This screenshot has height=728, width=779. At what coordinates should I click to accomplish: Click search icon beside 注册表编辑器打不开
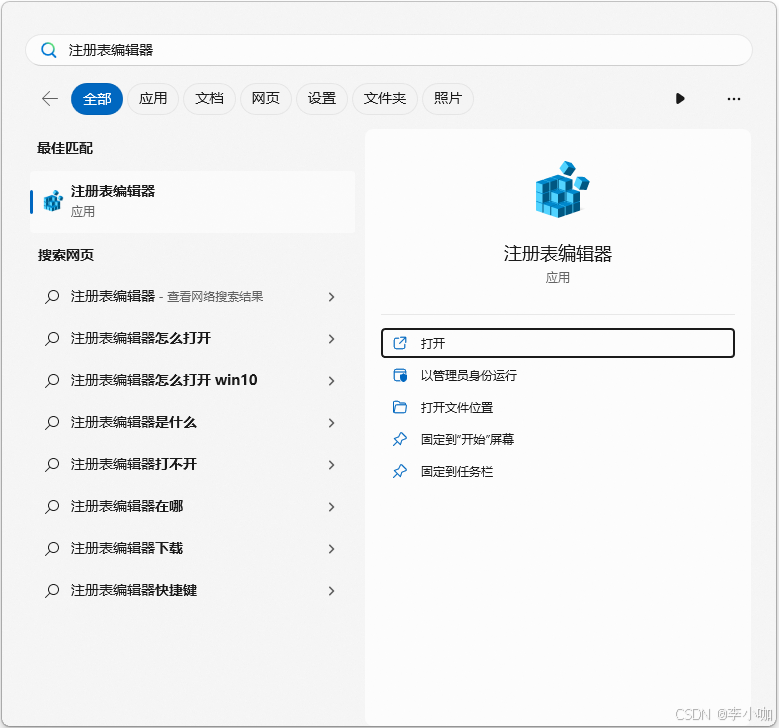[x=52, y=465]
